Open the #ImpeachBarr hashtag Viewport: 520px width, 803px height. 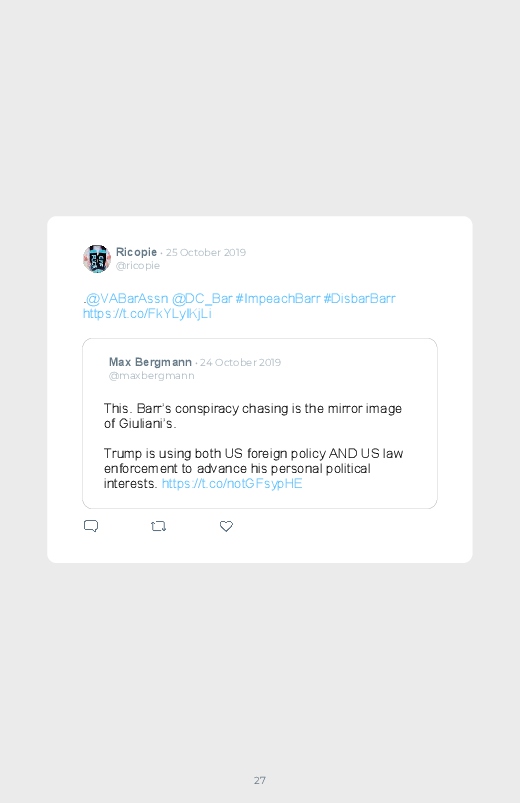278,299
